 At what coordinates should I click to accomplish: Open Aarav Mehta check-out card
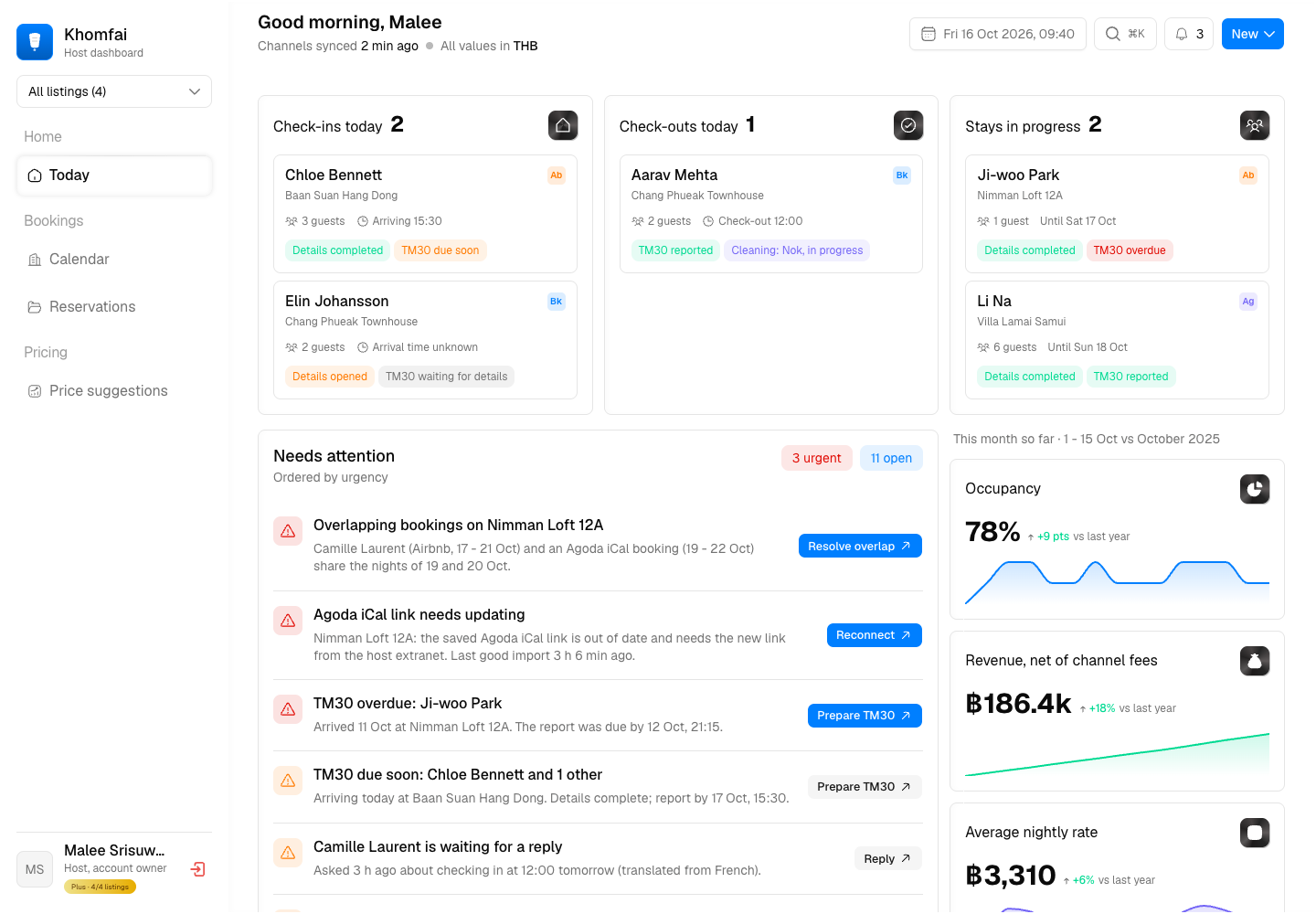coord(771,214)
